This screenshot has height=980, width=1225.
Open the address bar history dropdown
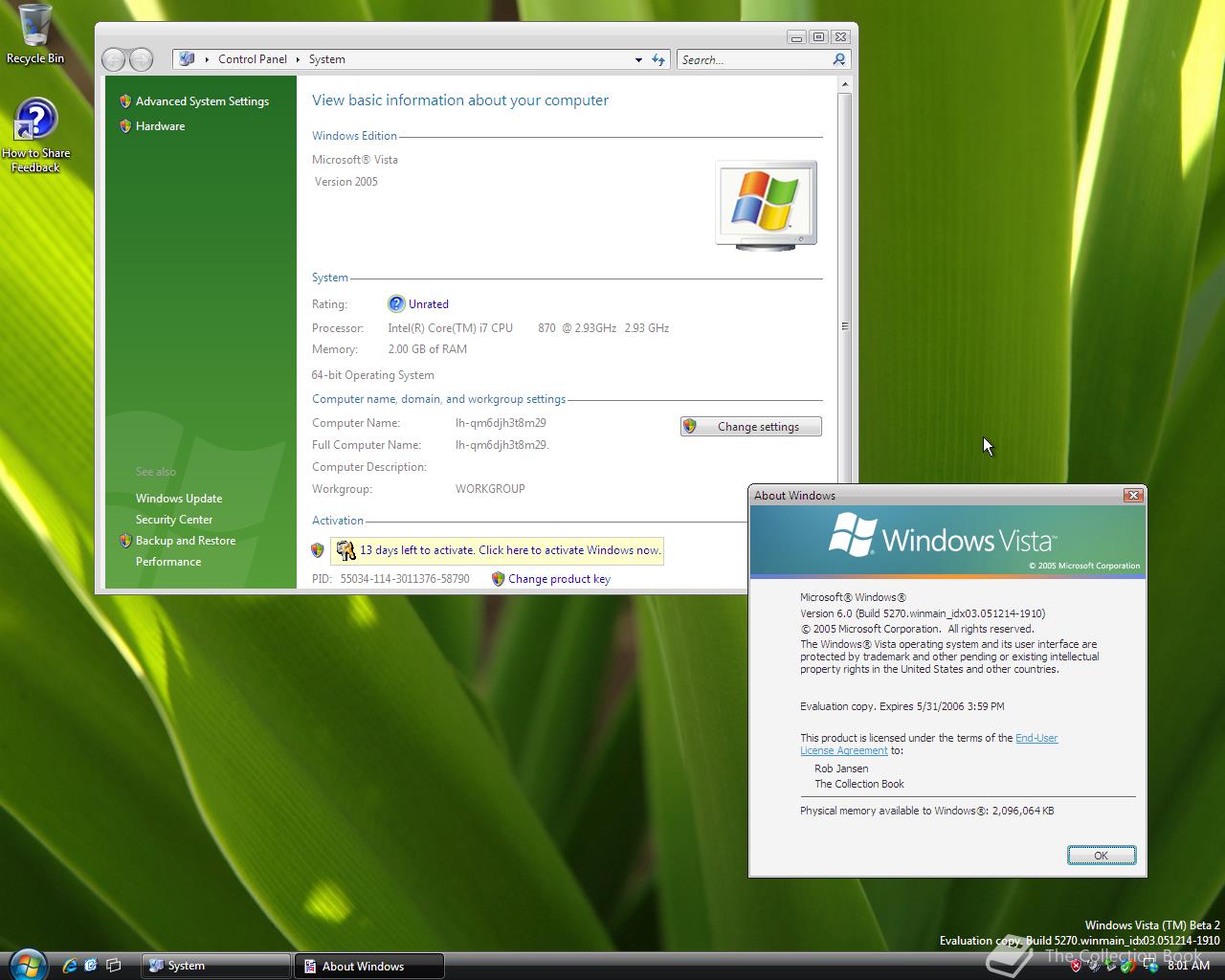click(x=638, y=59)
